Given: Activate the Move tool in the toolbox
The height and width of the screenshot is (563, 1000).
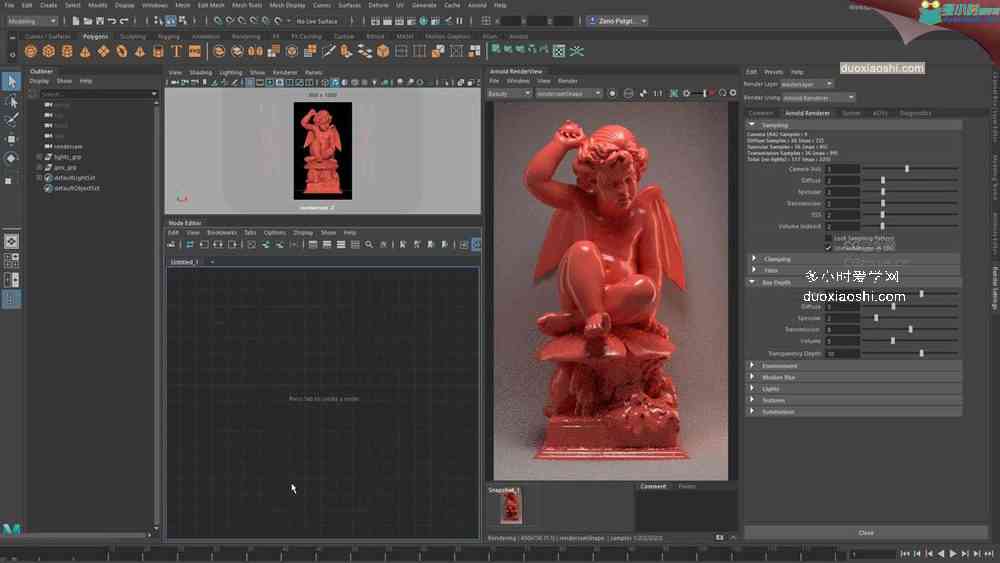Looking at the screenshot, I should pyautogui.click(x=11, y=139).
